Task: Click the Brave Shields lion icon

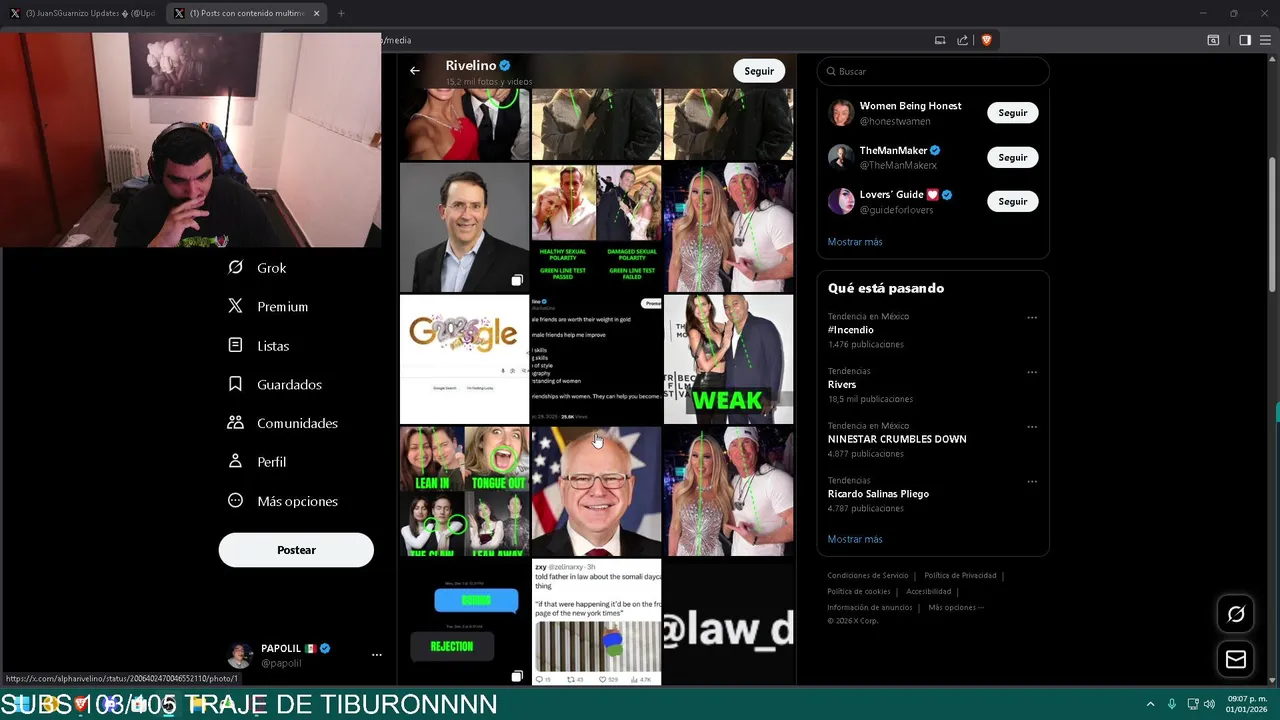Action: pos(986,40)
